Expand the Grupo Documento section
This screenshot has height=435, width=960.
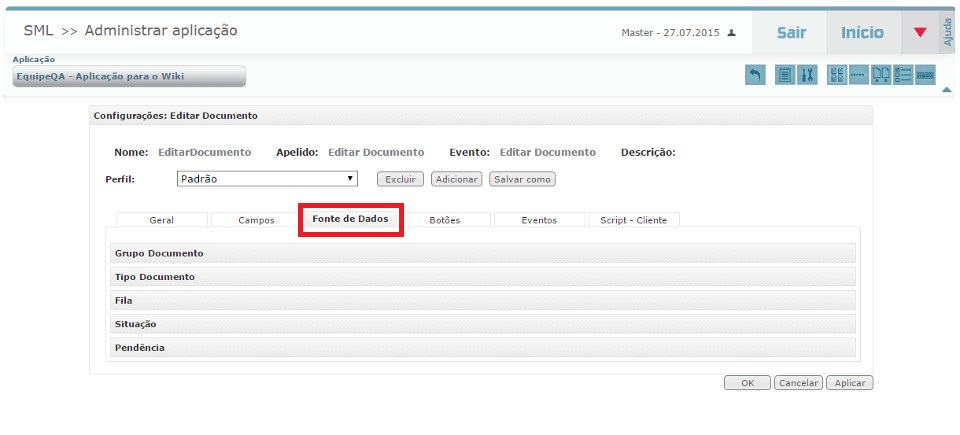point(482,253)
